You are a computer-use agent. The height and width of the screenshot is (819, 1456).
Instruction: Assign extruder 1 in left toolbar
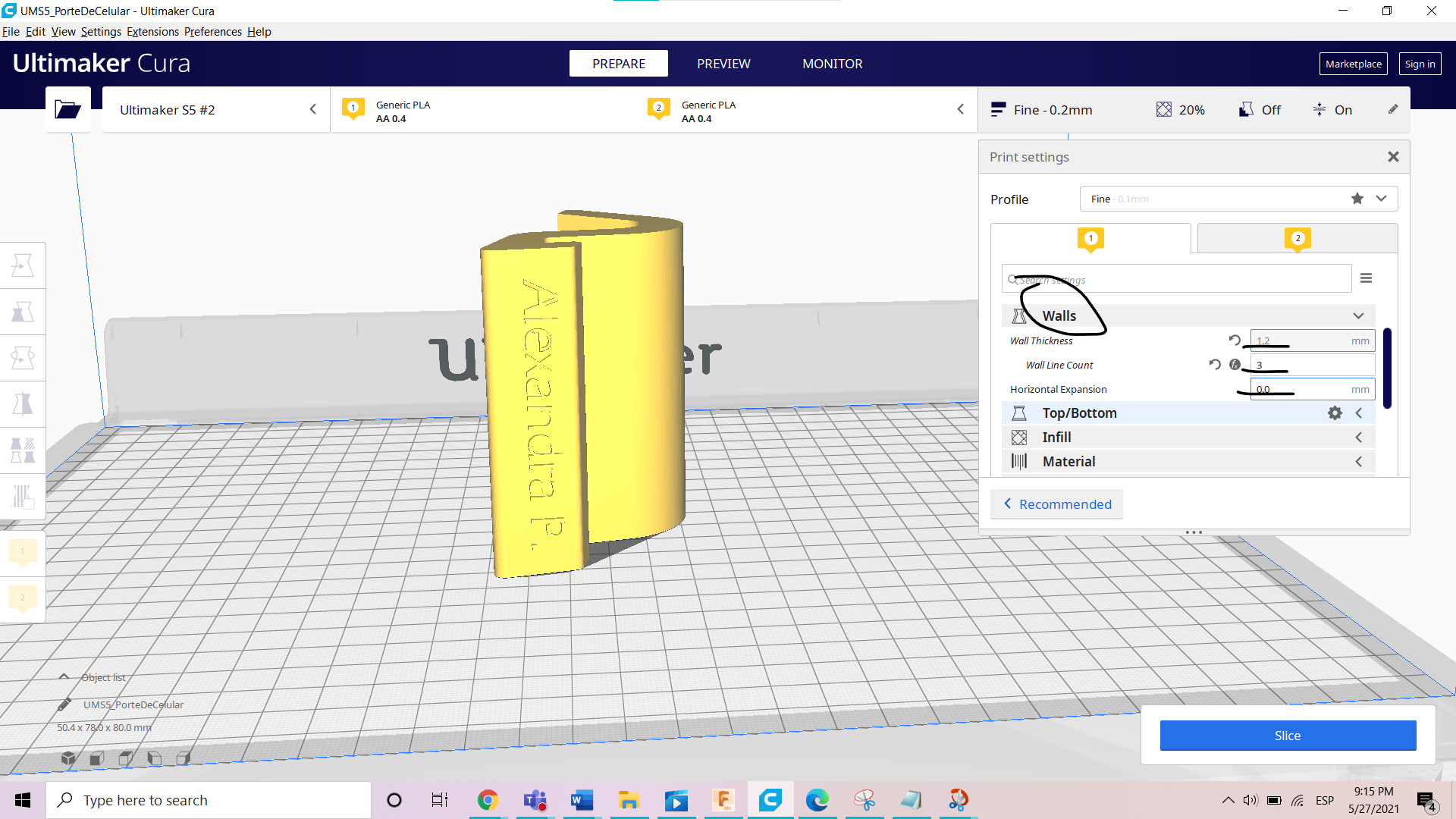coord(23,553)
